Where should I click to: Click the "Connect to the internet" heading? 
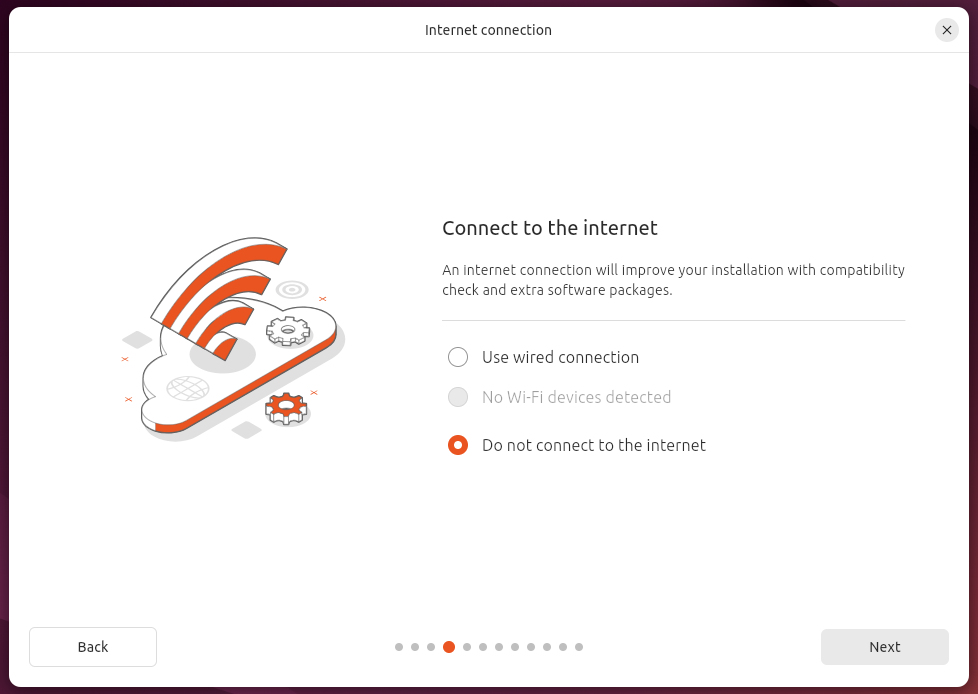click(x=550, y=228)
